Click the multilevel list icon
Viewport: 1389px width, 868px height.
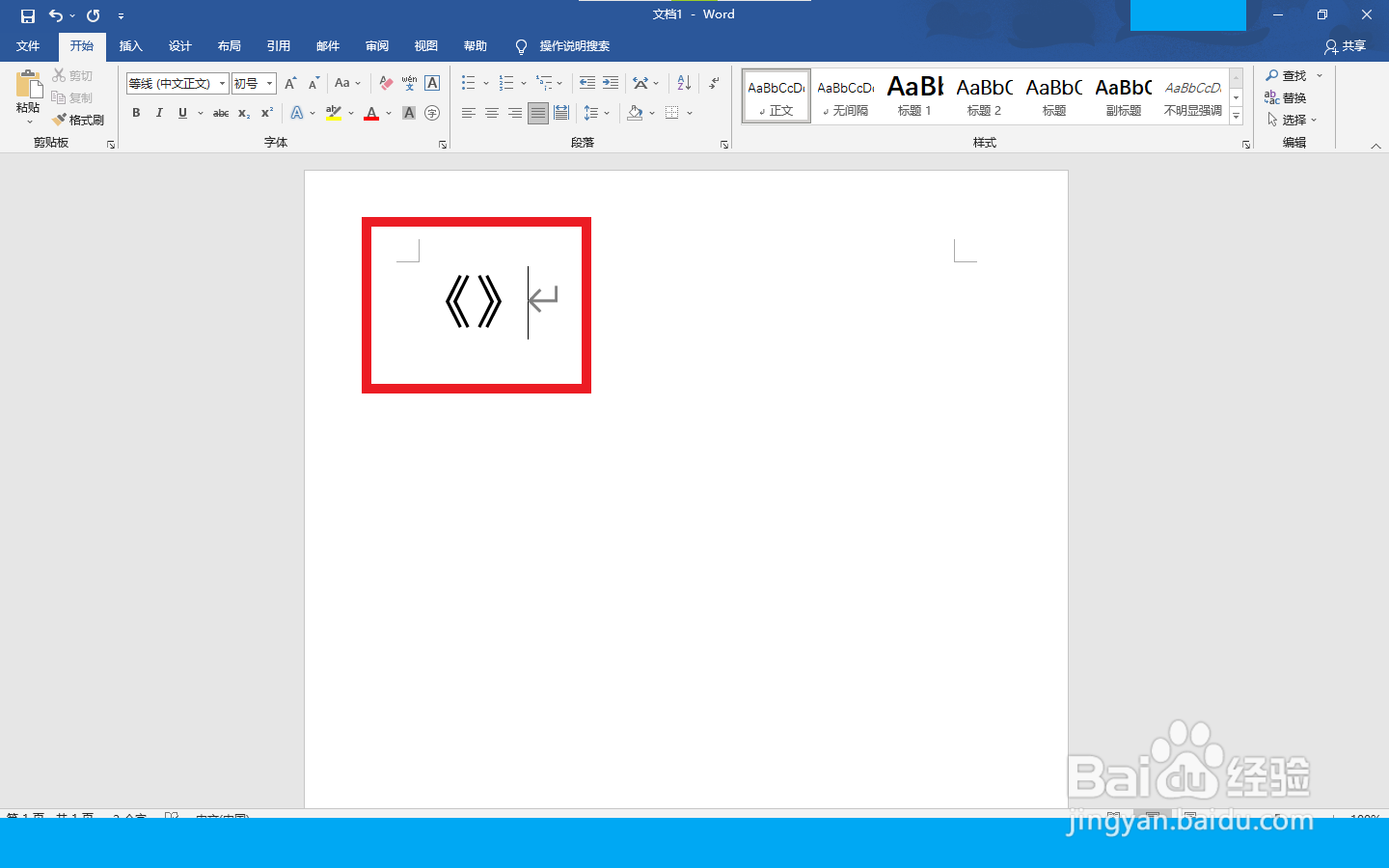(x=544, y=83)
